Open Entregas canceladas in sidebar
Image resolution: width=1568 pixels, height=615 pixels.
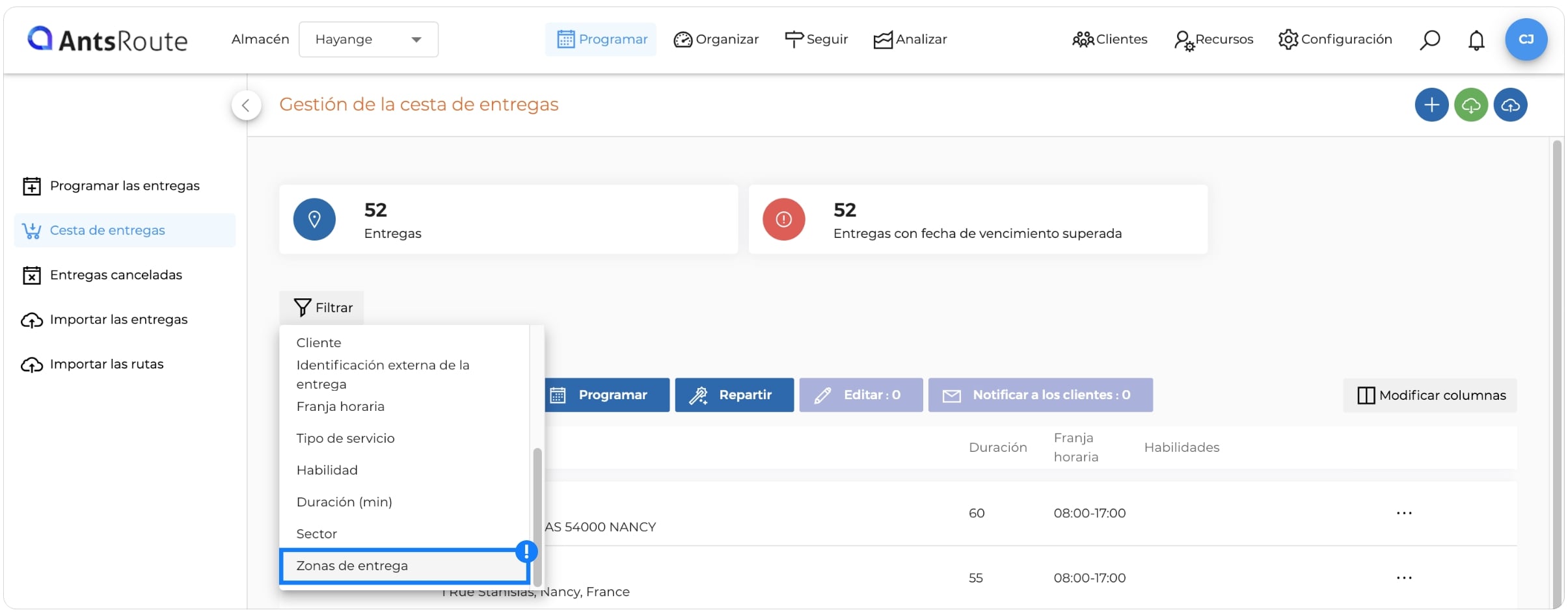(x=124, y=275)
